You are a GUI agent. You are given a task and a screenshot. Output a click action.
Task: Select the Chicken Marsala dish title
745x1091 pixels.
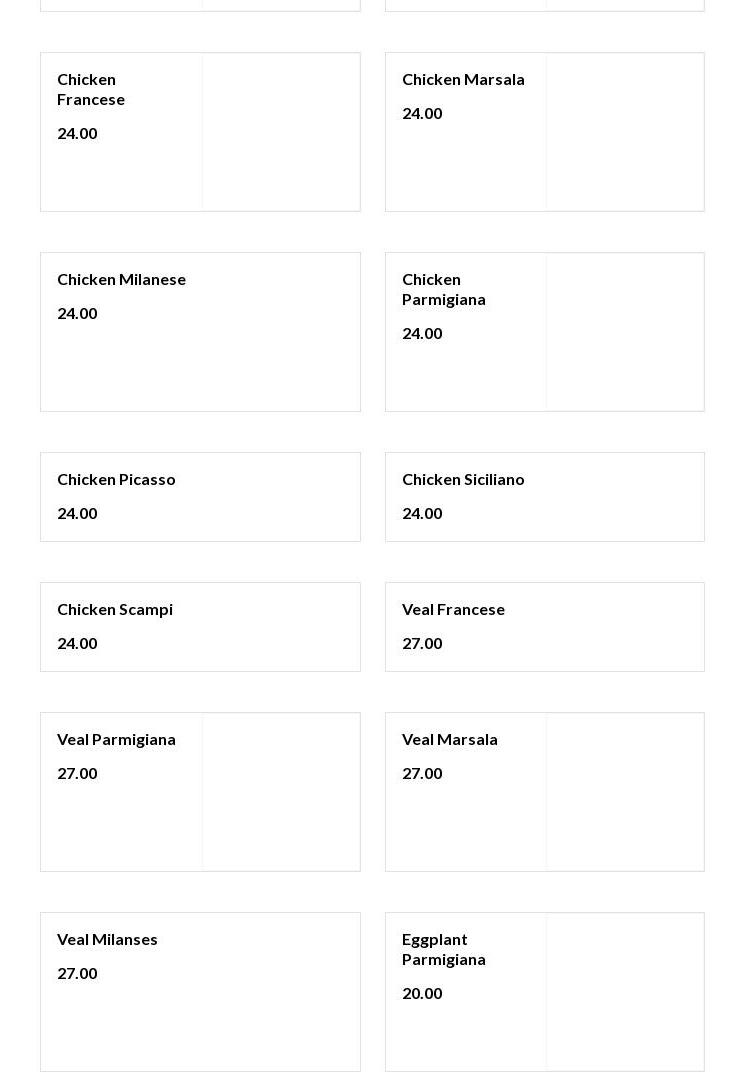tap(463, 79)
